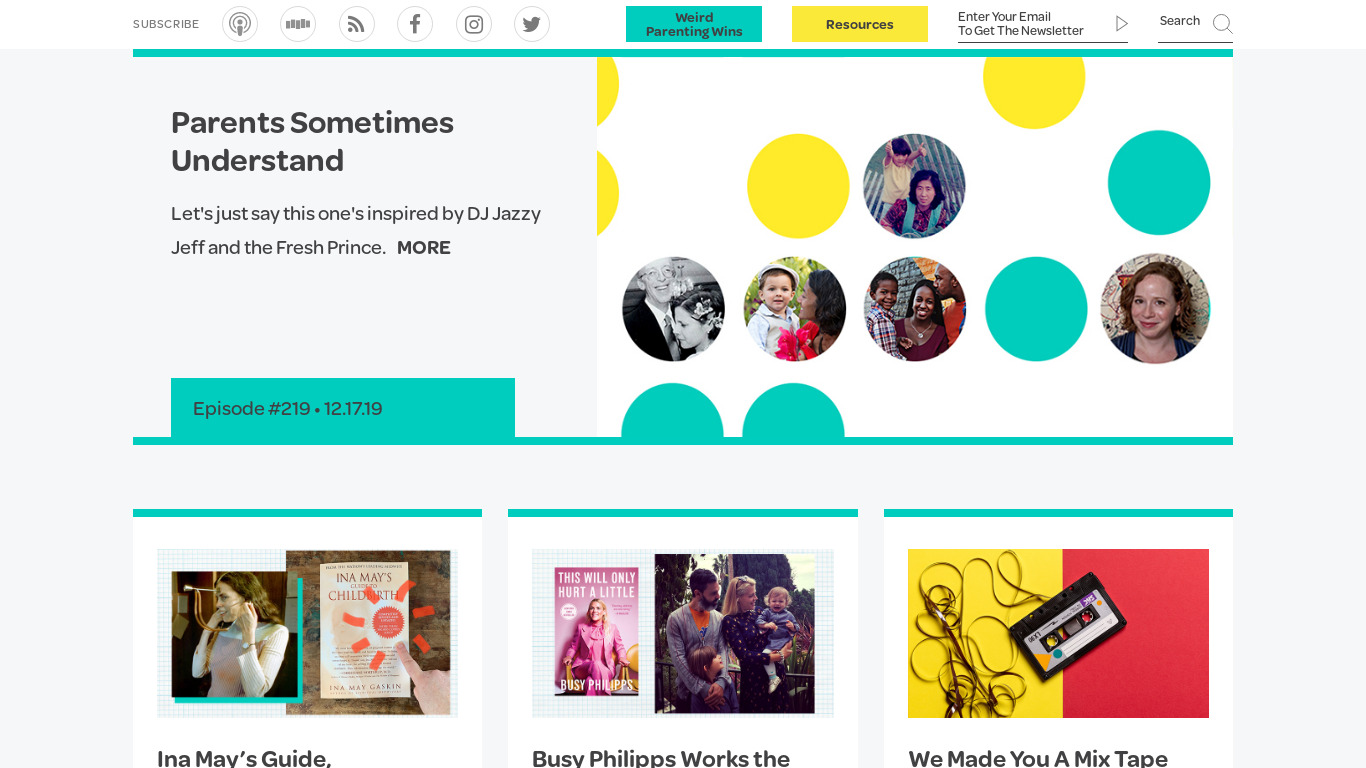Submit newsletter email with arrow icon
This screenshot has height=768, width=1366.
(x=1121, y=24)
